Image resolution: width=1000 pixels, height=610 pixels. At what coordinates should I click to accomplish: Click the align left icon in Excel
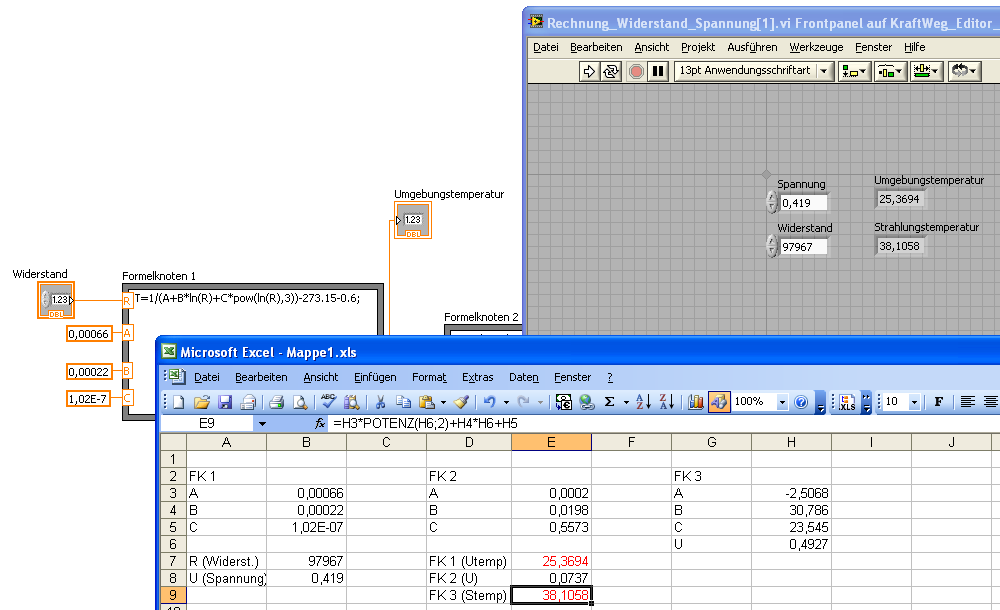[x=967, y=401]
